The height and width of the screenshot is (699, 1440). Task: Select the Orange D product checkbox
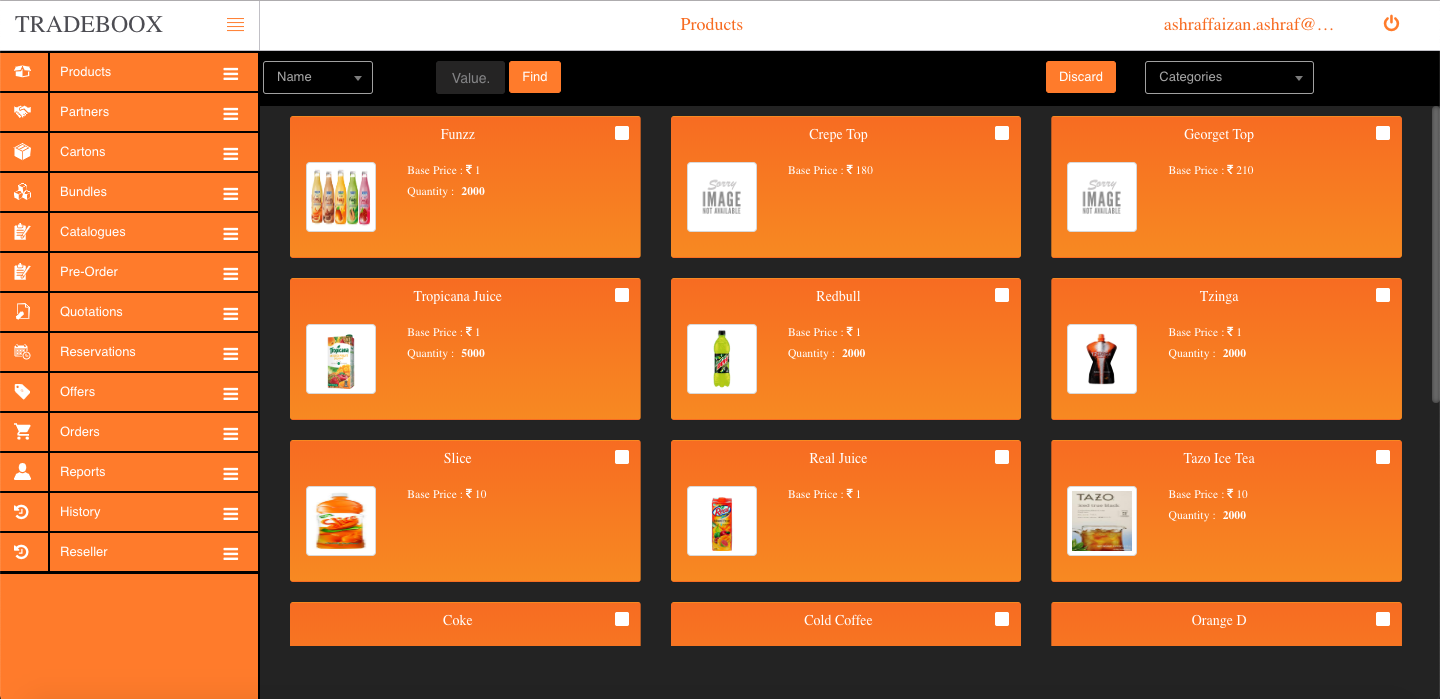(x=1383, y=619)
